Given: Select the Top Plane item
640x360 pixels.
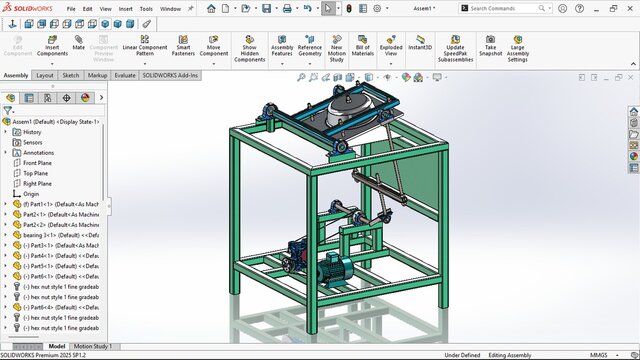Looking at the screenshot, I should (x=36, y=173).
